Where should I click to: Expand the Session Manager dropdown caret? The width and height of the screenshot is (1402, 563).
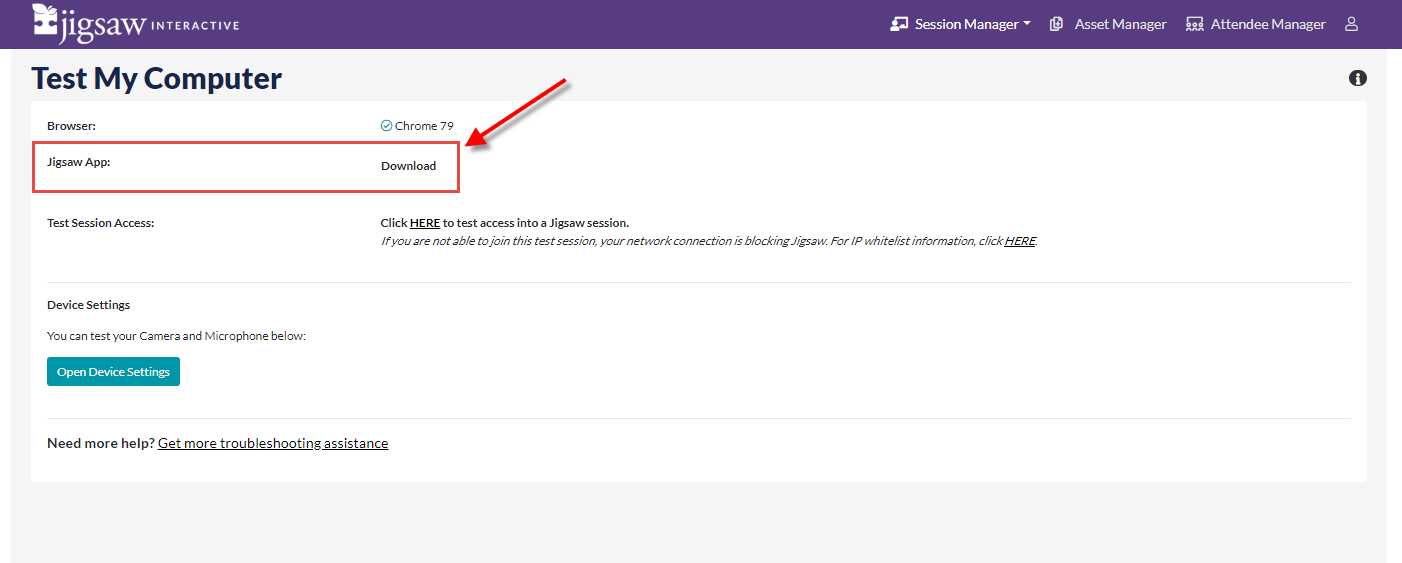click(x=1027, y=24)
